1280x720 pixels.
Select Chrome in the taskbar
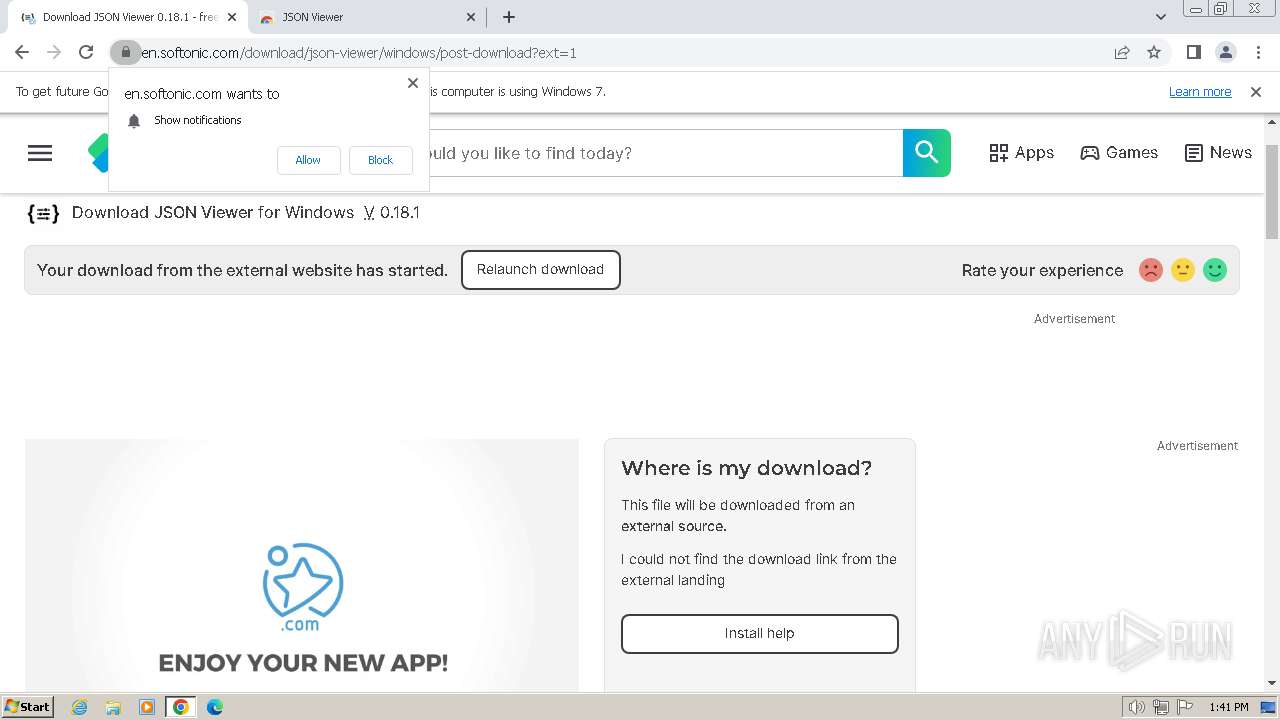click(x=181, y=707)
